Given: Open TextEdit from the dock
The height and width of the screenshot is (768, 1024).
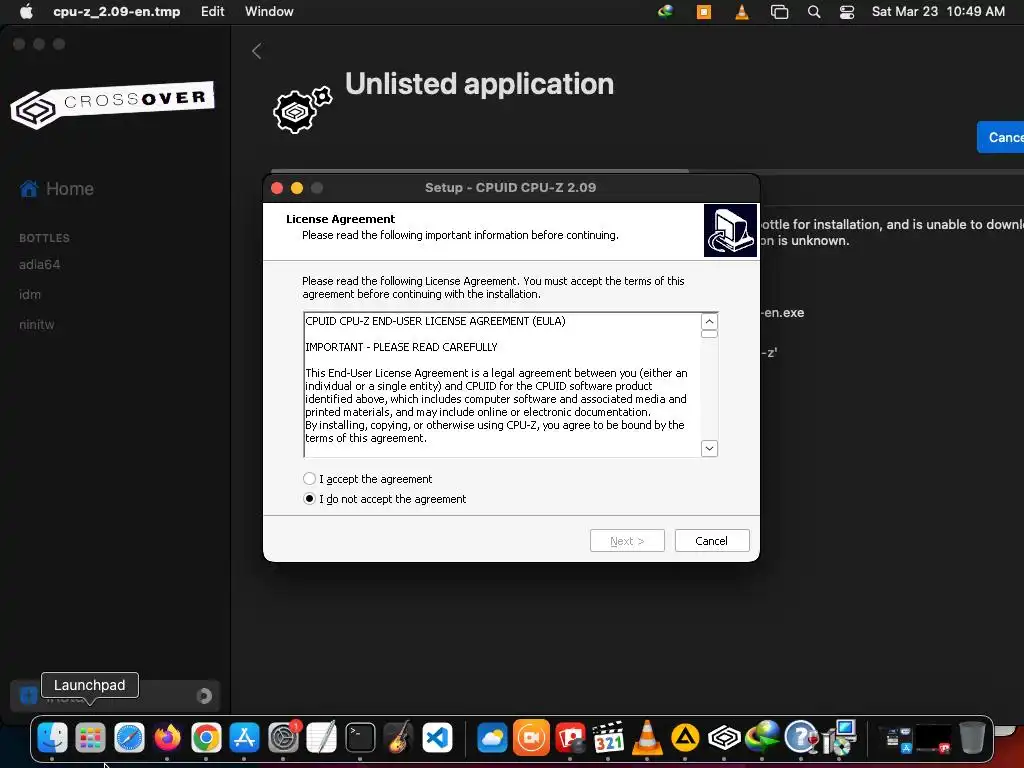Looking at the screenshot, I should [321, 738].
